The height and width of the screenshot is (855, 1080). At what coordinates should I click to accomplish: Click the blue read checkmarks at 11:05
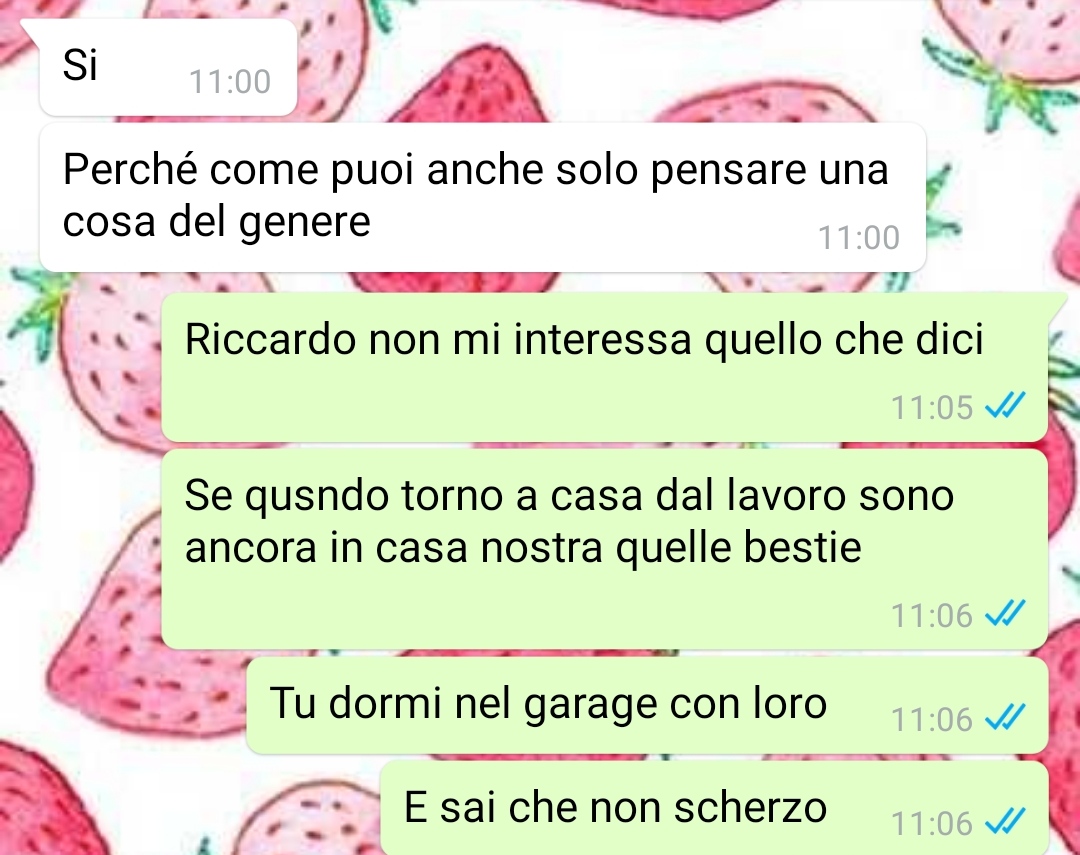(x=1005, y=406)
